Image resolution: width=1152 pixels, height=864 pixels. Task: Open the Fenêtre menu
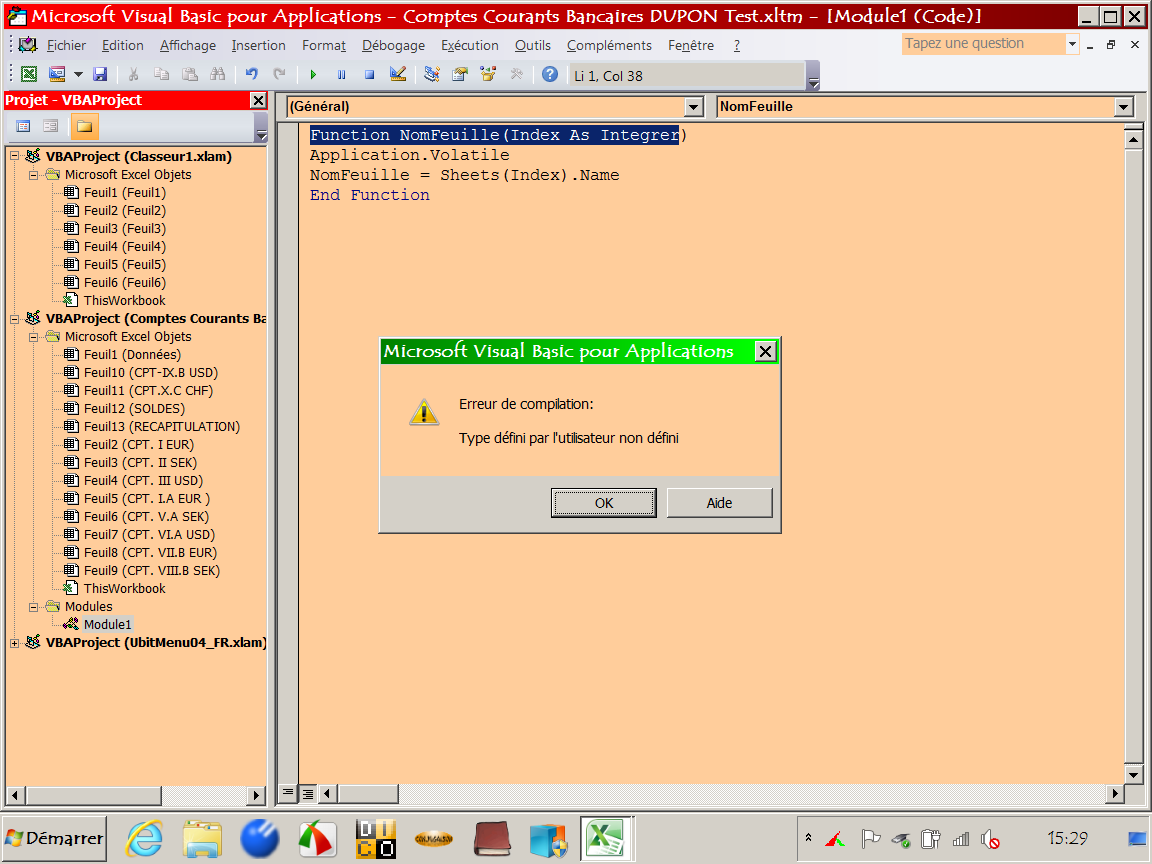point(691,46)
